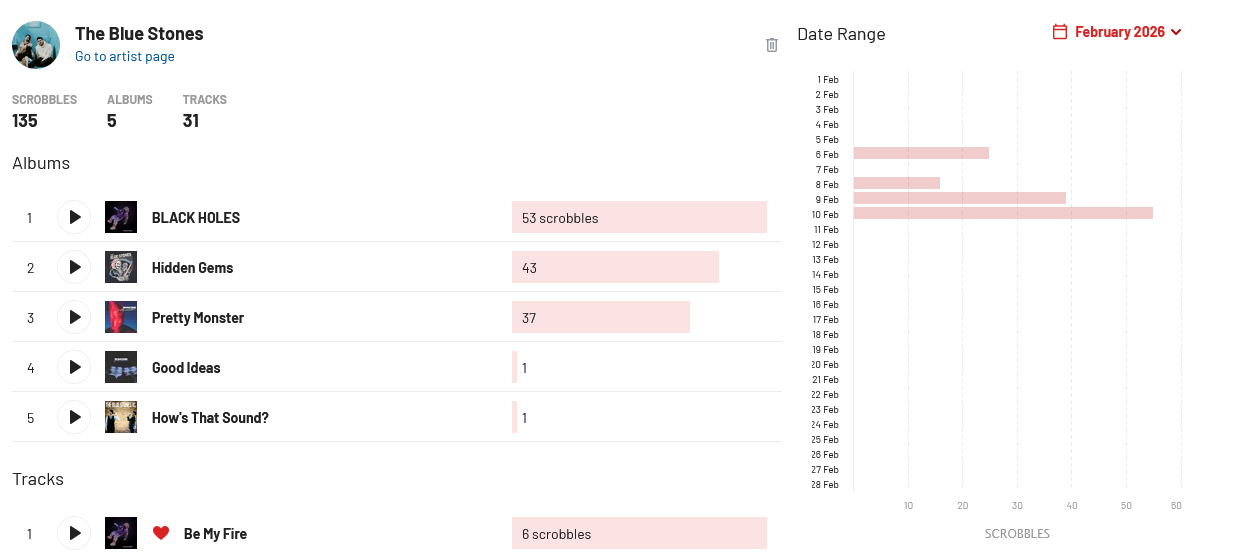Click the trash delete icon

point(772,45)
